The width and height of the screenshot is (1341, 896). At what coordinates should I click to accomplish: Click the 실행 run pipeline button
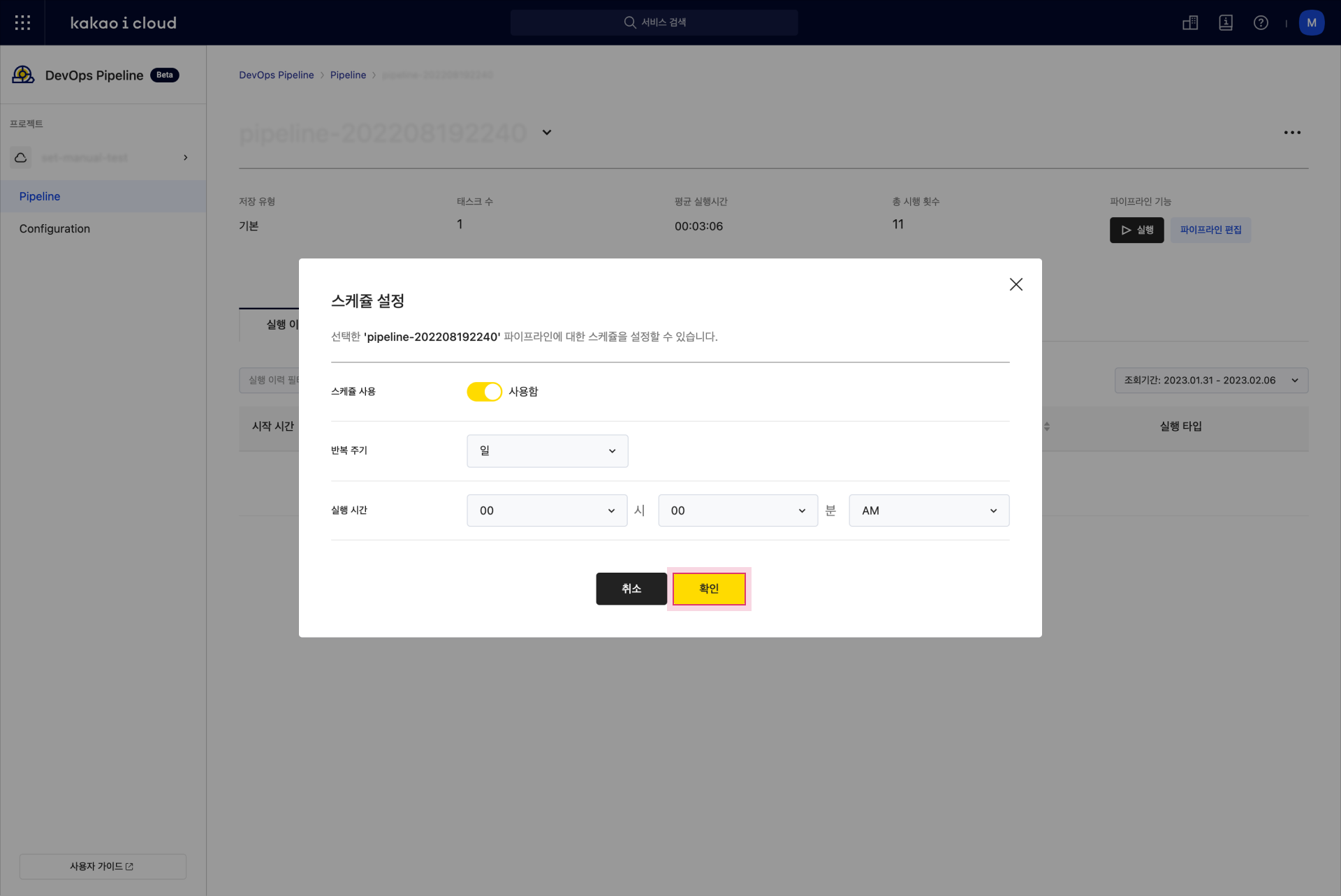tap(1136, 230)
